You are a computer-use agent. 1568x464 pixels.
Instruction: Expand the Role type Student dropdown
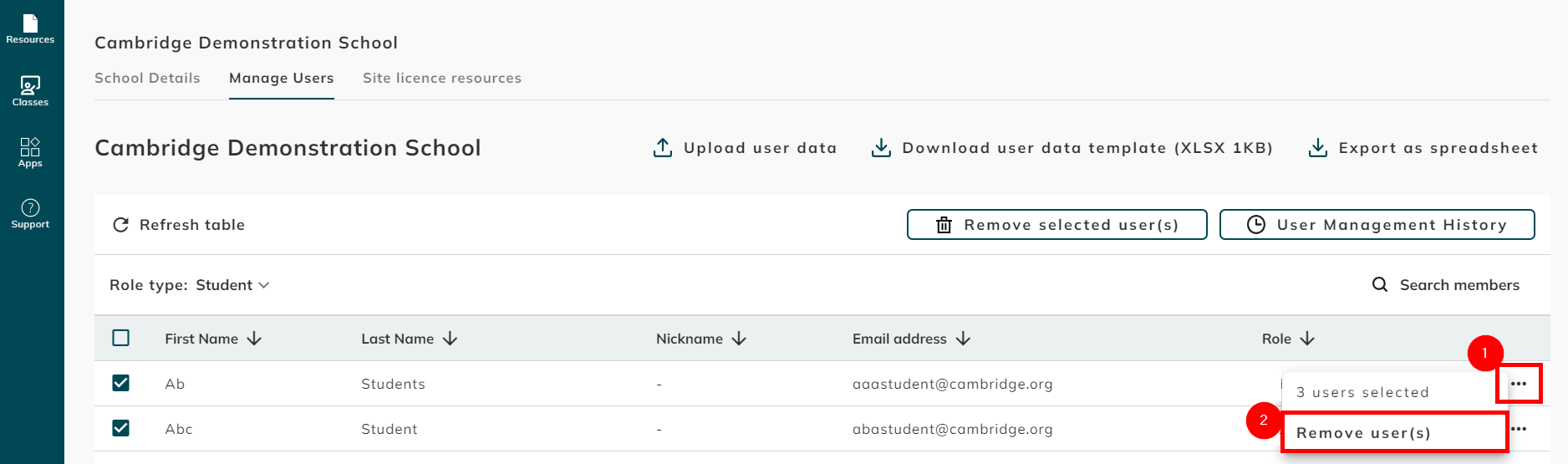(232, 285)
